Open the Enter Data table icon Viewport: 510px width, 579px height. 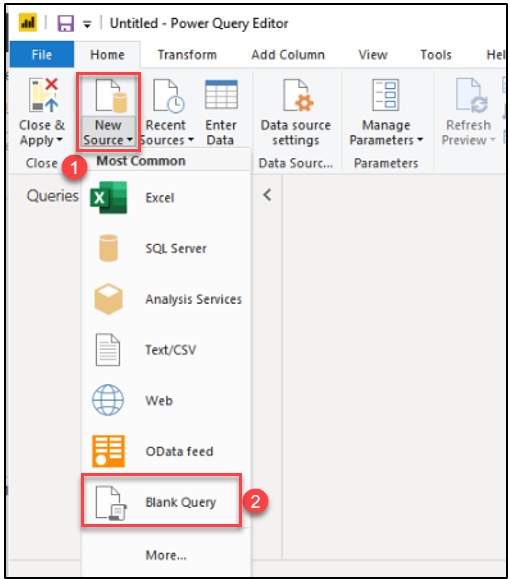click(x=221, y=95)
